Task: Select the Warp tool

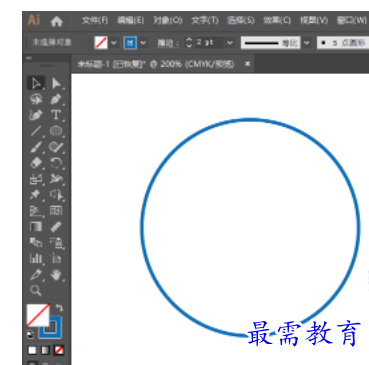Action: click(56, 179)
